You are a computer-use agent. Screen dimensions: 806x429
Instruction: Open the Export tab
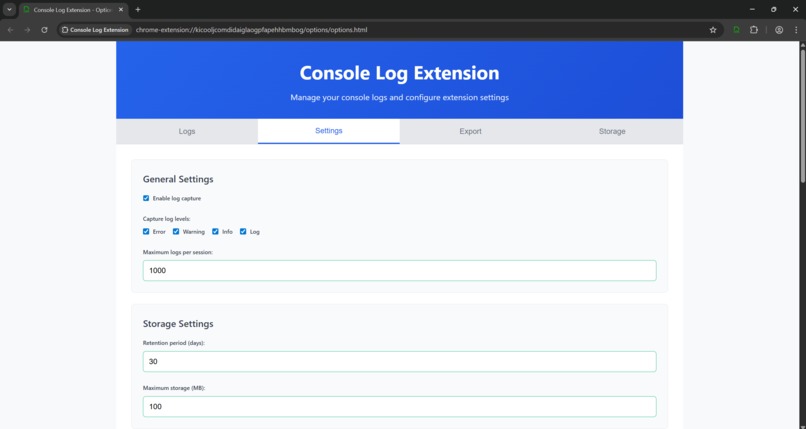(x=470, y=132)
